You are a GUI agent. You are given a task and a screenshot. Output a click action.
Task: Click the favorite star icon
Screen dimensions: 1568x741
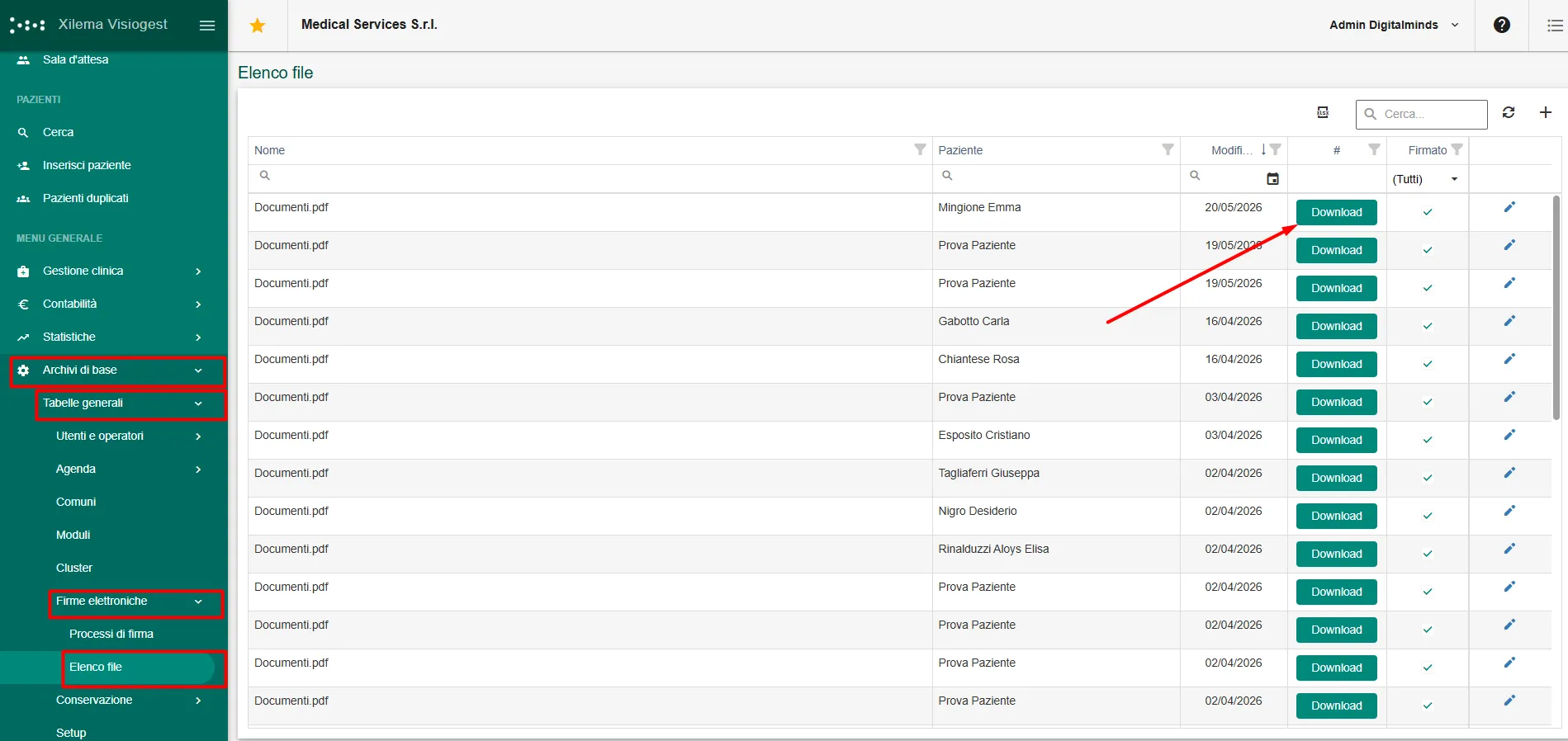tap(258, 26)
